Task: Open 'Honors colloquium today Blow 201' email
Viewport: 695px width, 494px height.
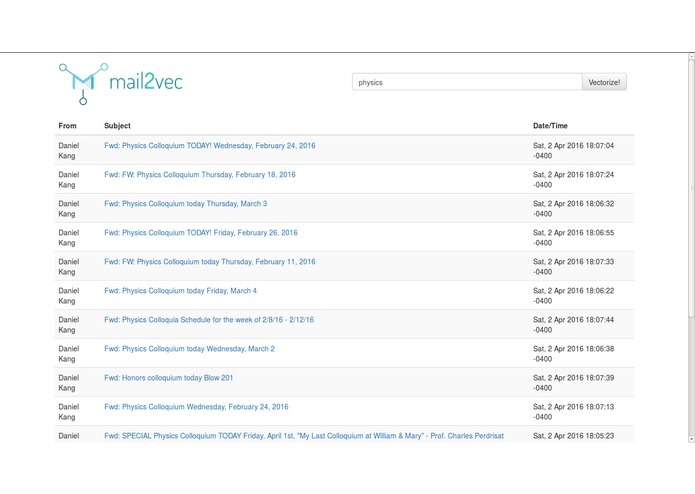Action: click(168, 378)
